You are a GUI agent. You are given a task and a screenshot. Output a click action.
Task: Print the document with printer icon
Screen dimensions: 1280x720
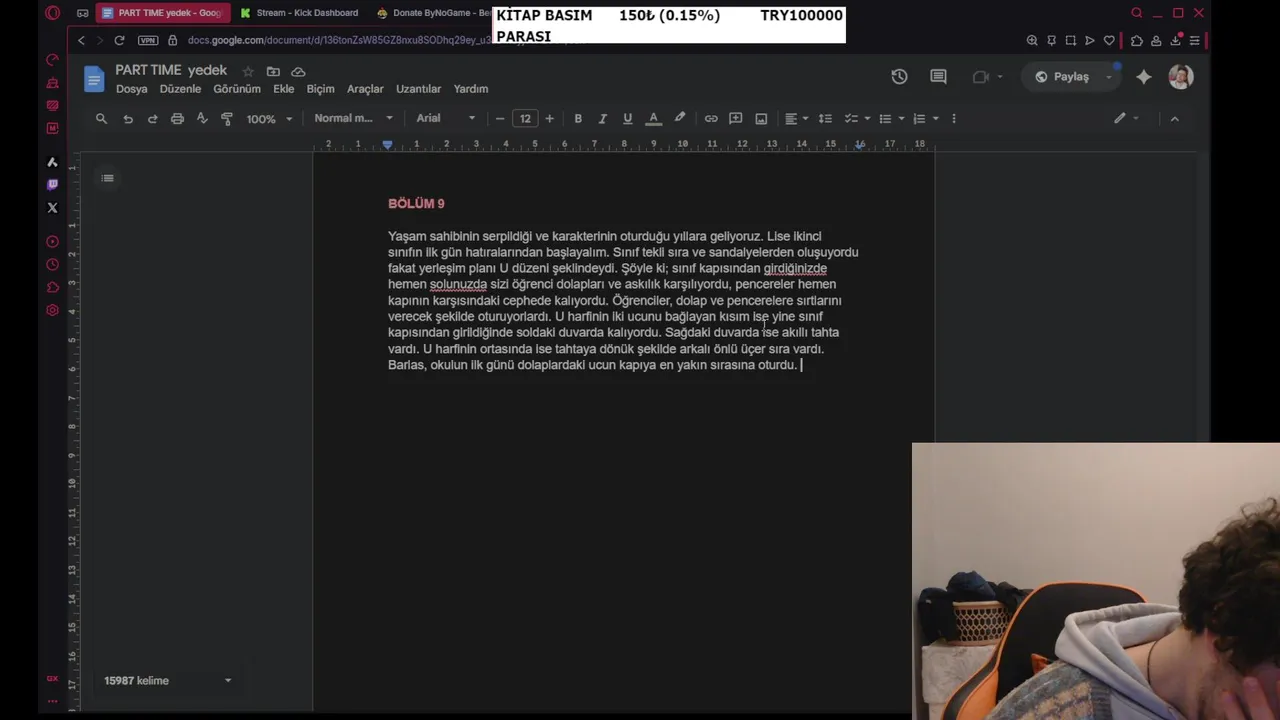click(x=177, y=118)
